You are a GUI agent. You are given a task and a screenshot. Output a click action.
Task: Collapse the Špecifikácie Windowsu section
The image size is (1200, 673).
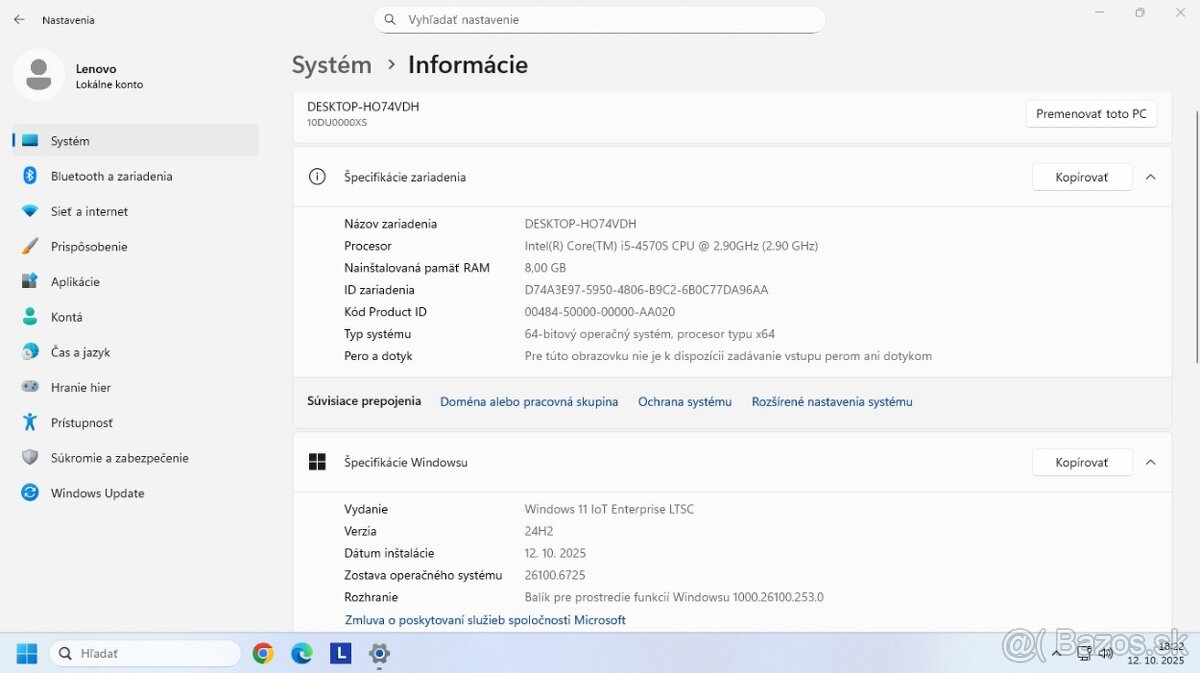[x=1150, y=461]
